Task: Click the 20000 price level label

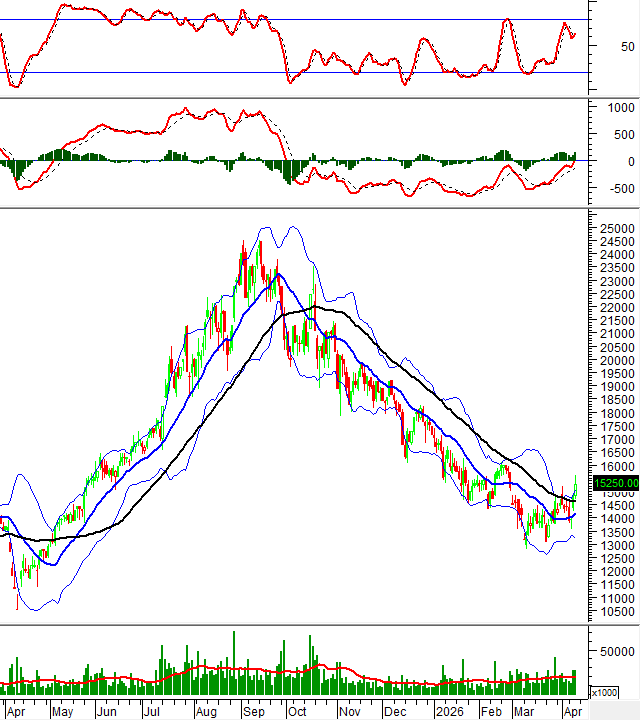Action: [x=614, y=361]
